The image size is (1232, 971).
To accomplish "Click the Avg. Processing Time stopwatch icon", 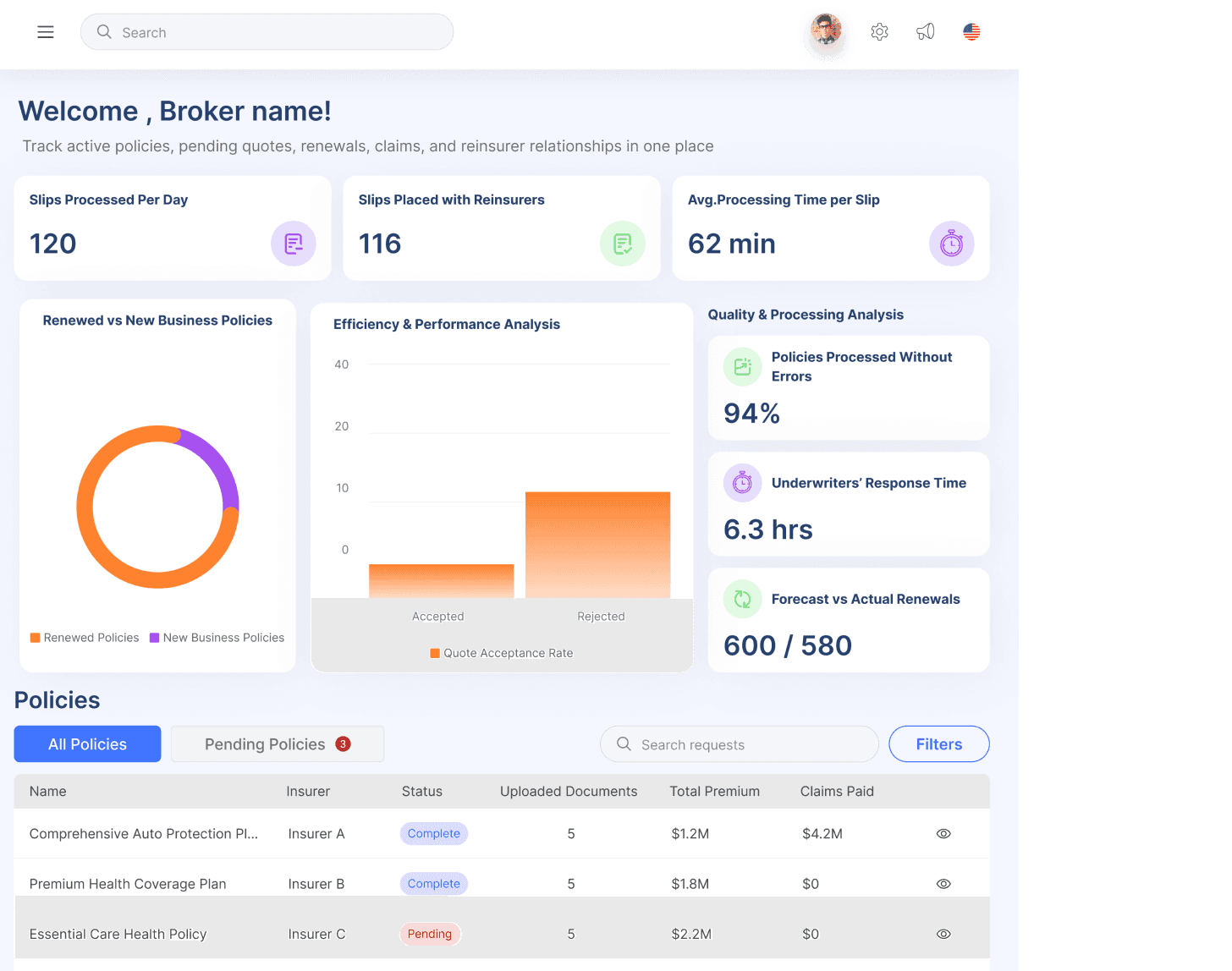I will (x=952, y=244).
